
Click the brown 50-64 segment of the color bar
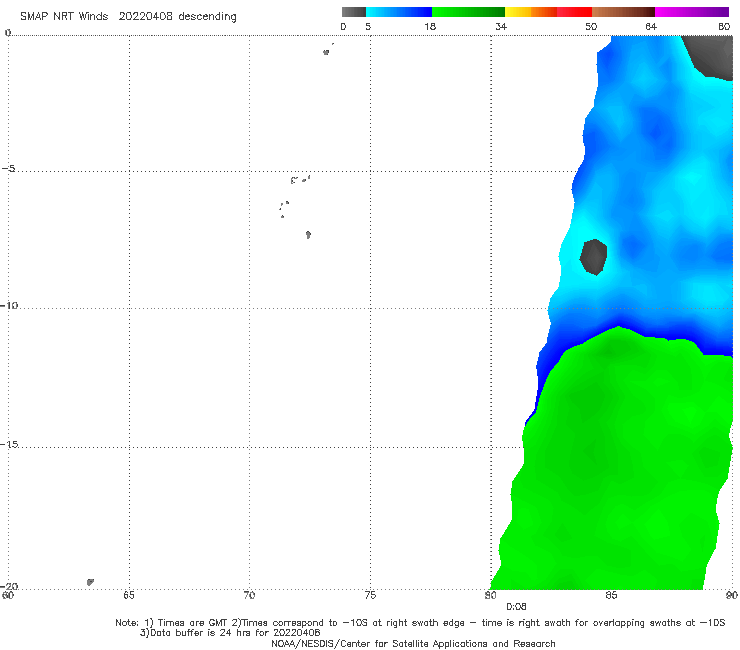tap(623, 12)
